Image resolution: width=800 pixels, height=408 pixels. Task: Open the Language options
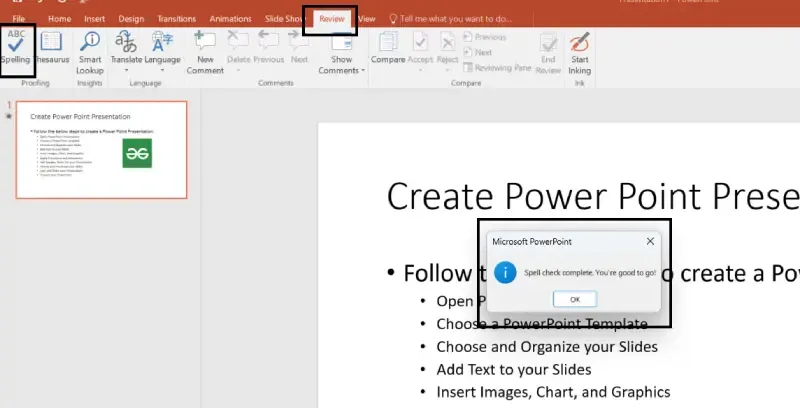(x=162, y=49)
